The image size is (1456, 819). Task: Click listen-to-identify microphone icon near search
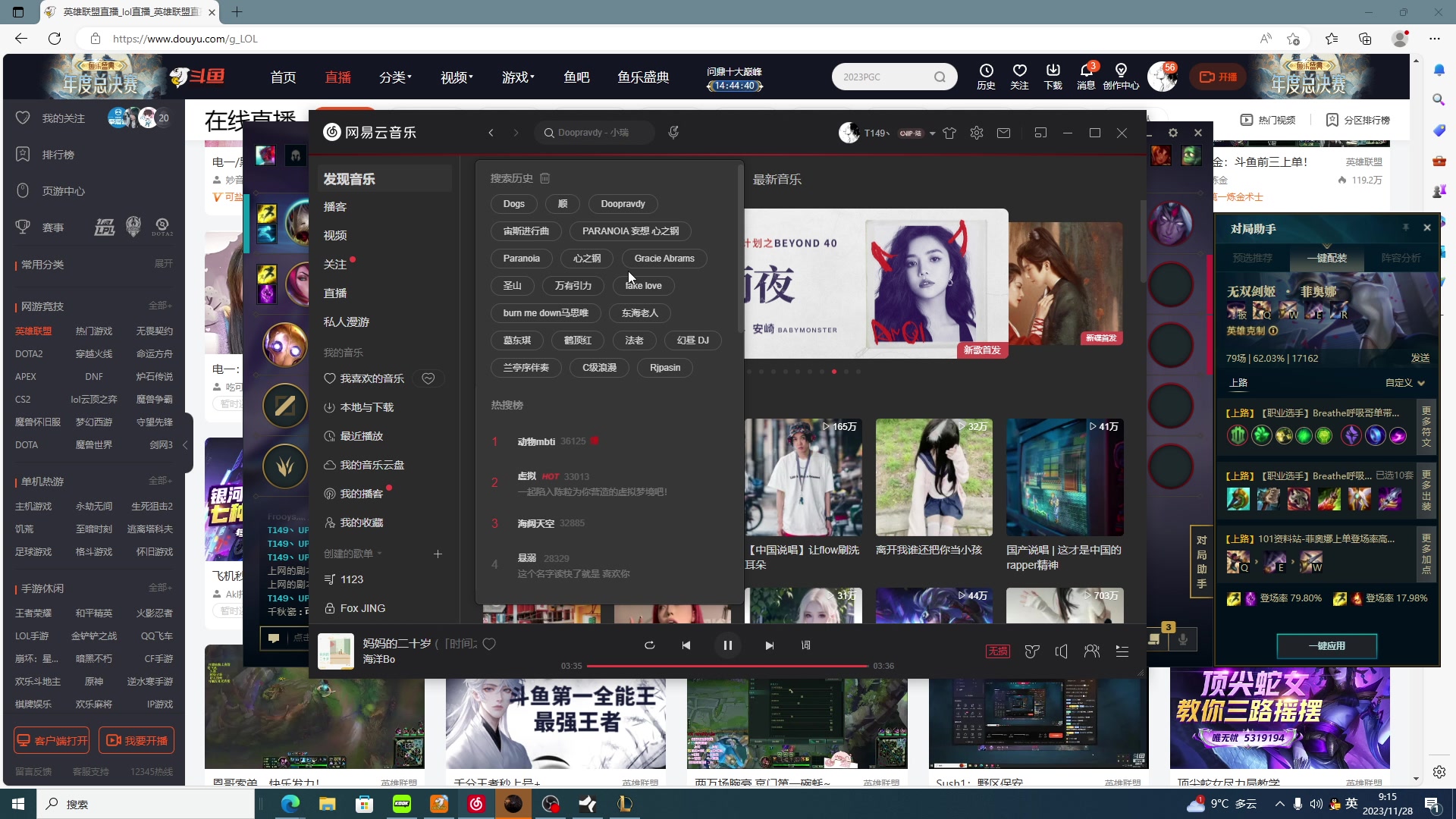673,133
